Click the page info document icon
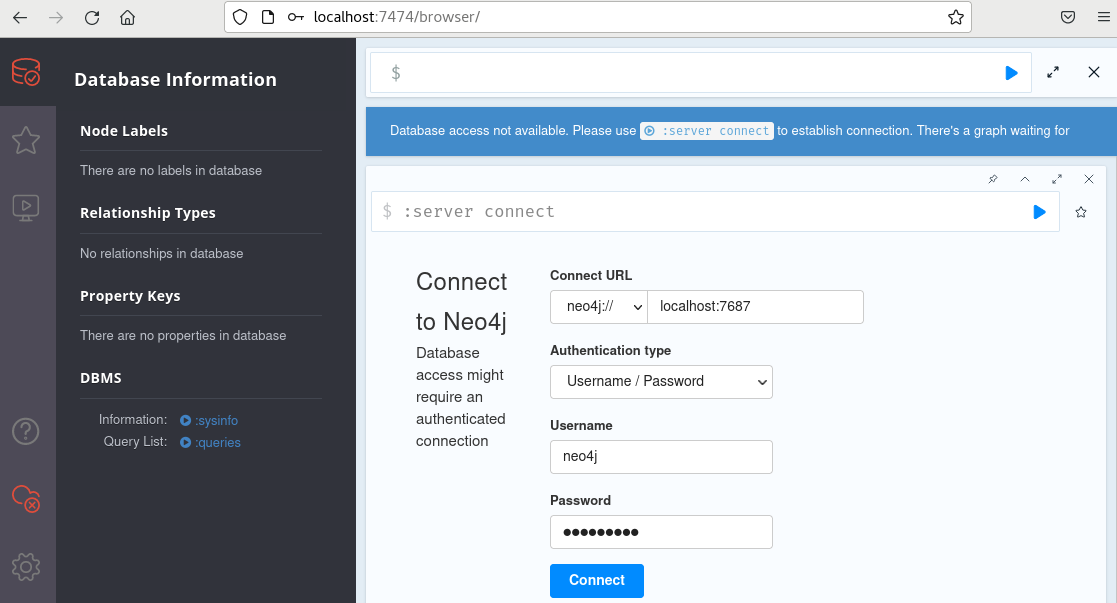This screenshot has height=603, width=1117. [268, 17]
